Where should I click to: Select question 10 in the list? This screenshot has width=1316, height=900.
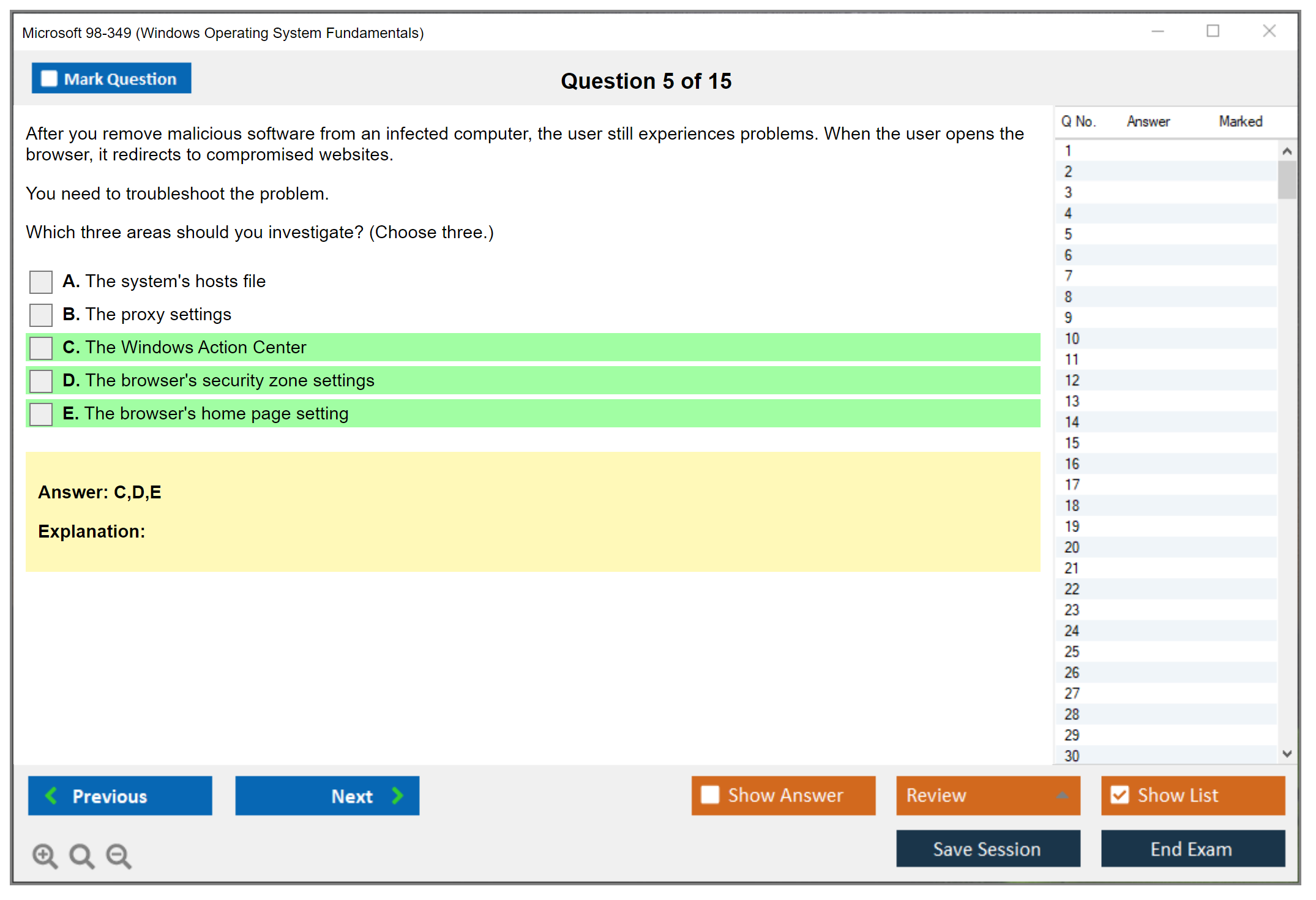1072,339
